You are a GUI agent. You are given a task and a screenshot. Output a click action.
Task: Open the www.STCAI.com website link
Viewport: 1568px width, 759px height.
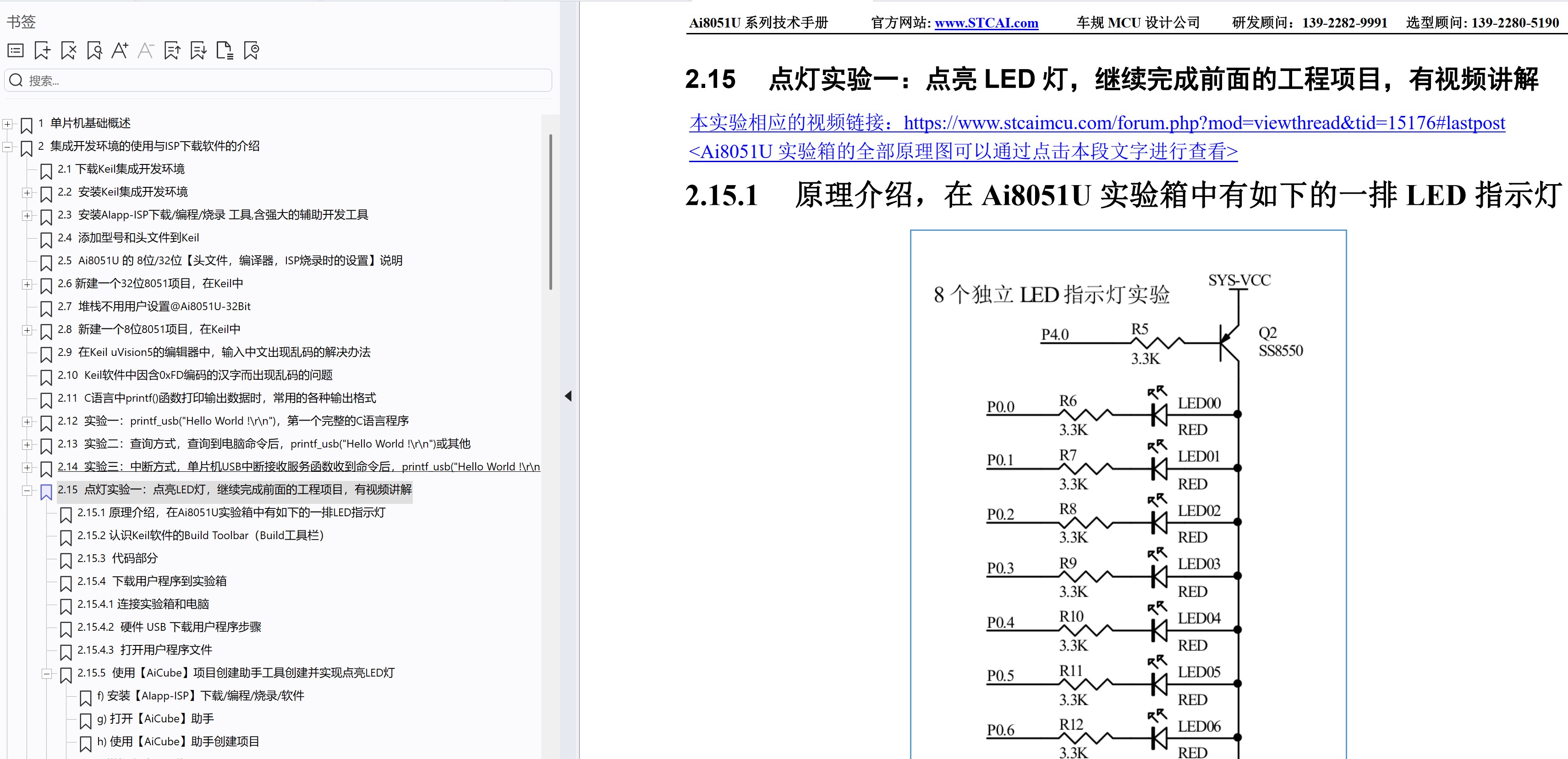pos(986,23)
